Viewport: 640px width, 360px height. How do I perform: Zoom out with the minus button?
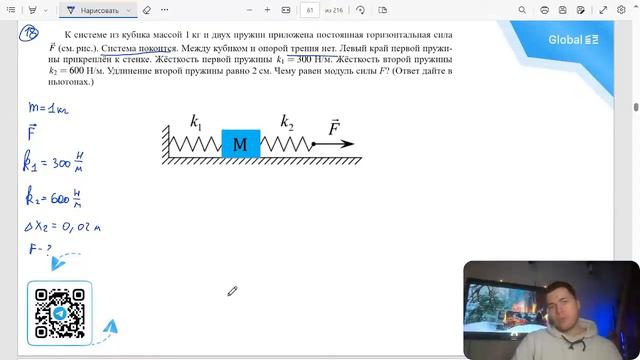(249, 10)
